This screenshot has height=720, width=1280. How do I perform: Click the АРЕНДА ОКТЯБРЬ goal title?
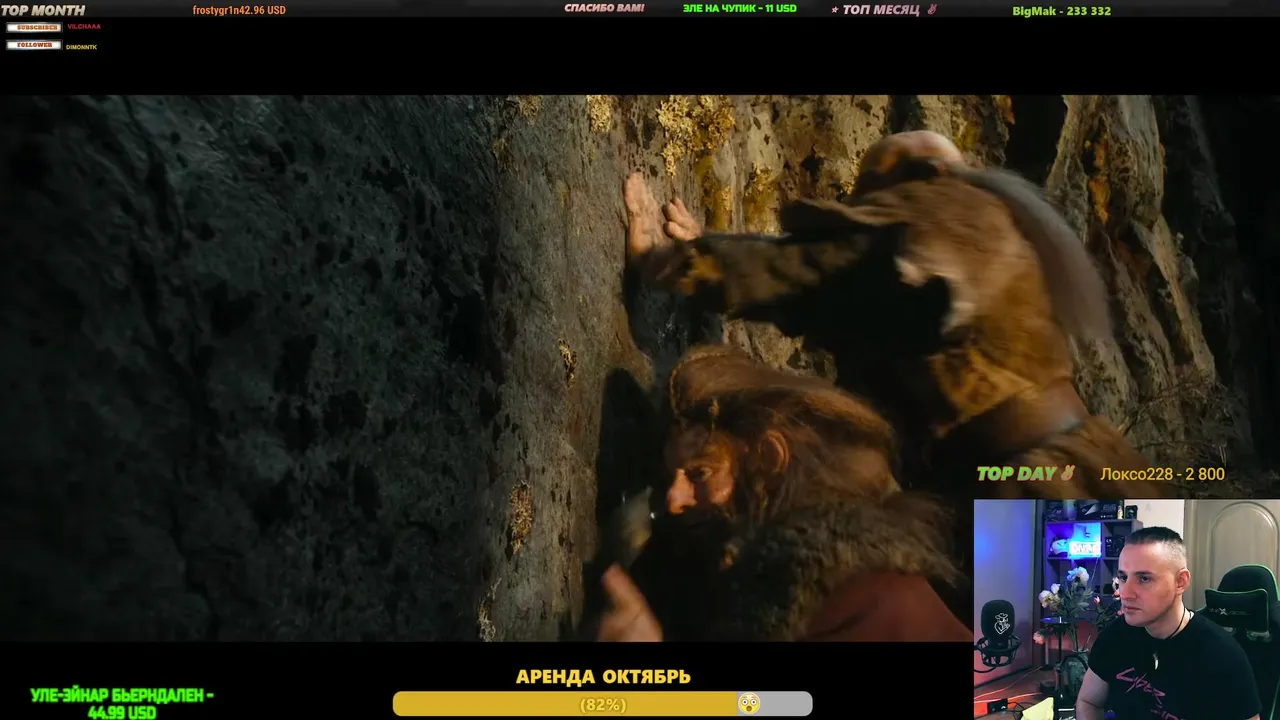603,677
